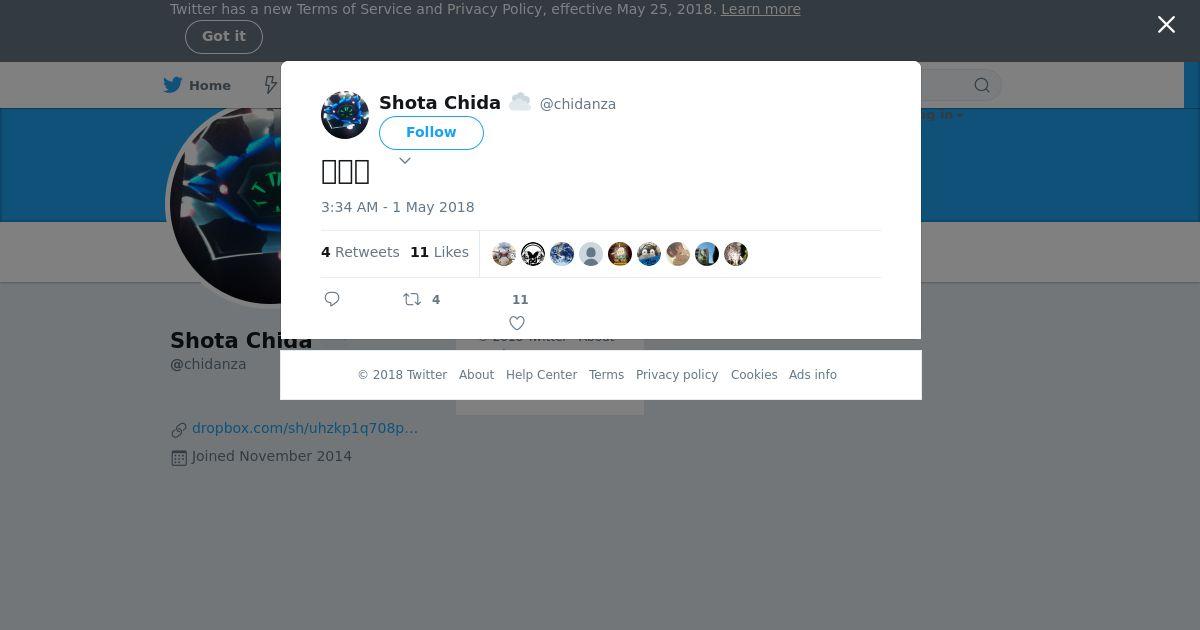Dismiss notice with Got it button
This screenshot has width=1200, height=630.
point(224,37)
